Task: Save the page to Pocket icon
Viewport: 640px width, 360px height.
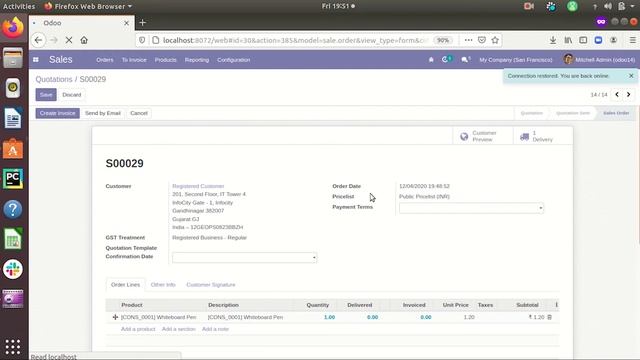Action: [x=482, y=40]
